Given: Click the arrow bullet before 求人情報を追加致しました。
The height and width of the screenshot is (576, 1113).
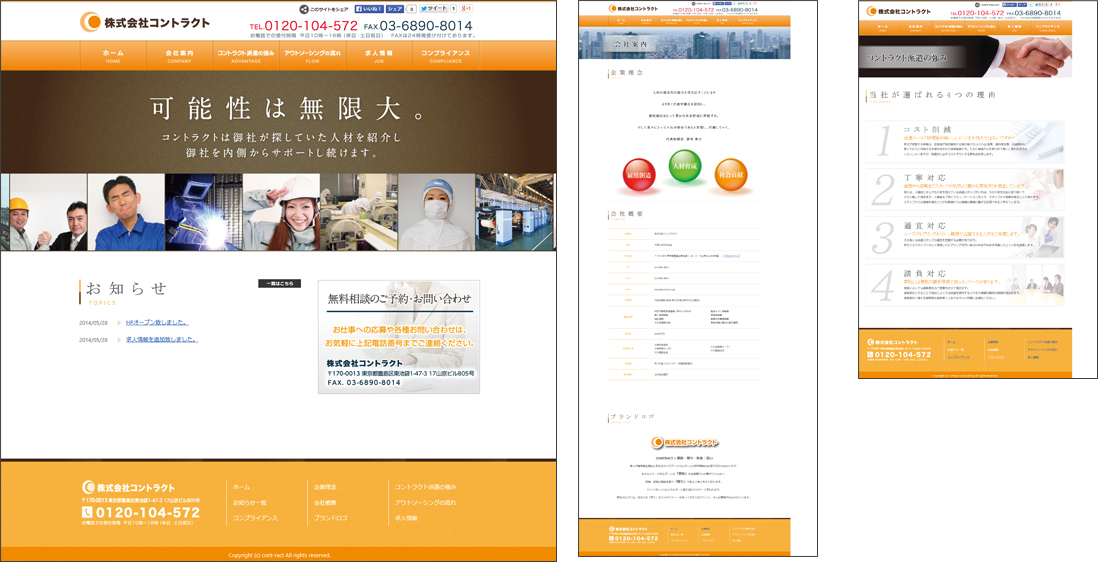Looking at the screenshot, I should 119,340.
